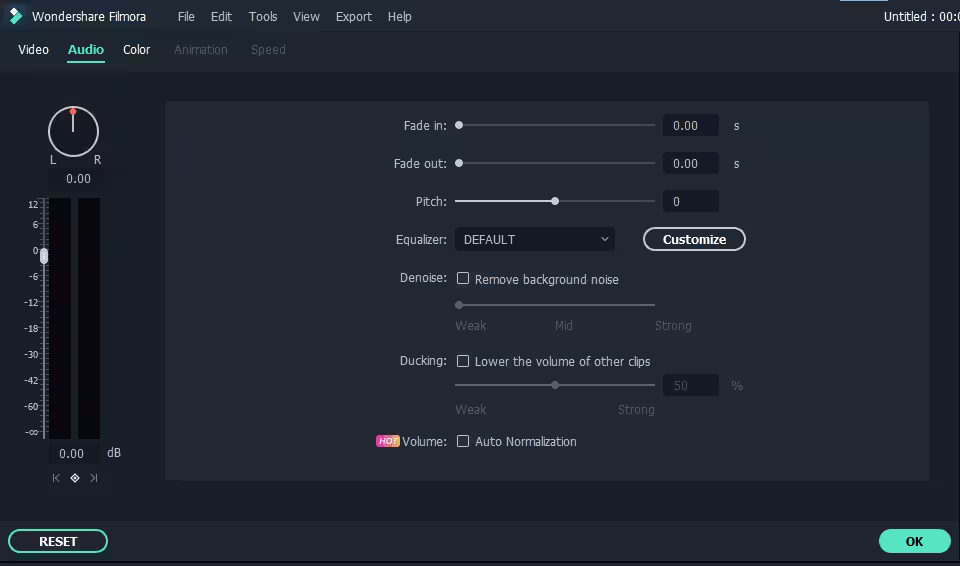Switch to the Video tab
The width and height of the screenshot is (960, 566).
click(x=33, y=49)
